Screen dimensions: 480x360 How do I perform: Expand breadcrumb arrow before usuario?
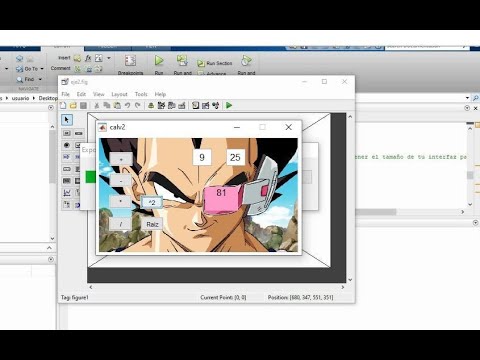tap(7, 98)
